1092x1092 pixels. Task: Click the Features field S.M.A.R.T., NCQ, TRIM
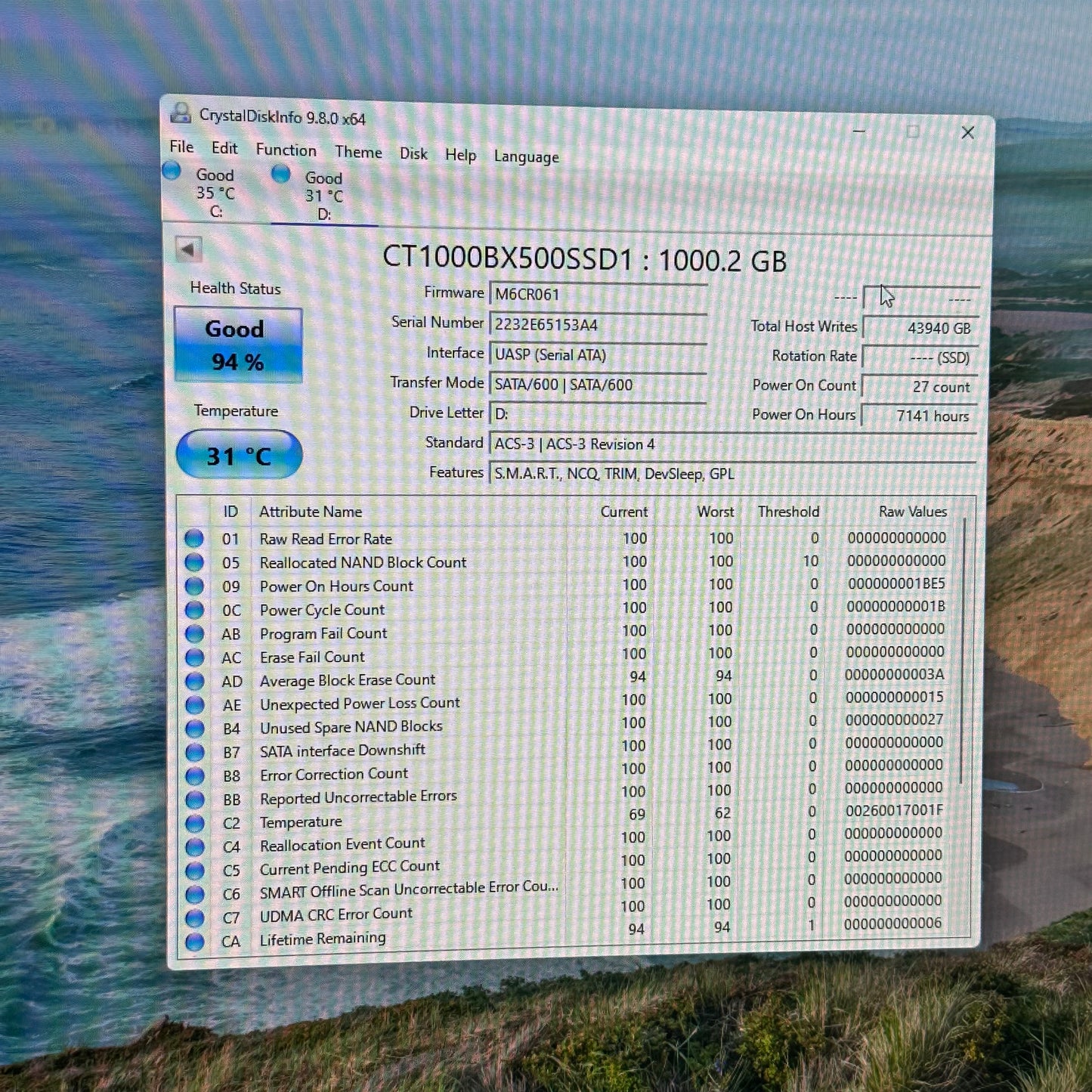pos(732,474)
